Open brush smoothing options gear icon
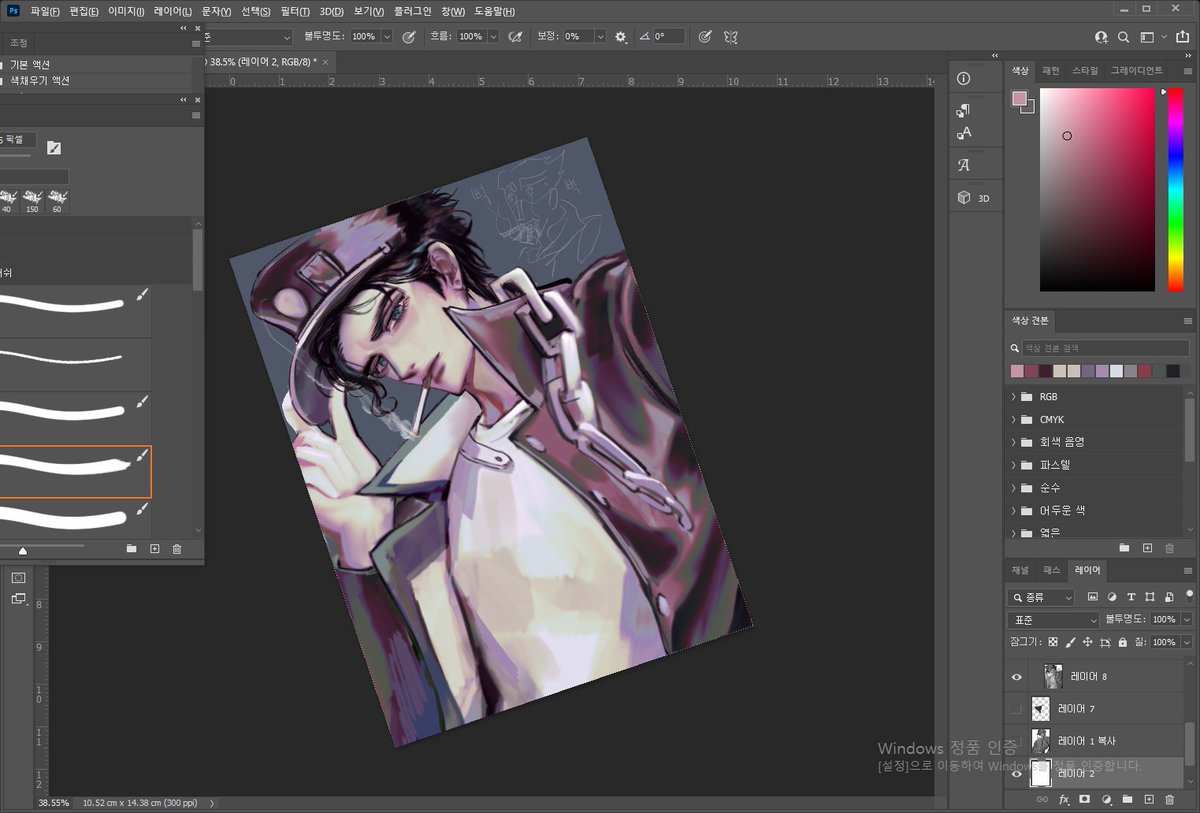The image size is (1200, 813). [621, 37]
